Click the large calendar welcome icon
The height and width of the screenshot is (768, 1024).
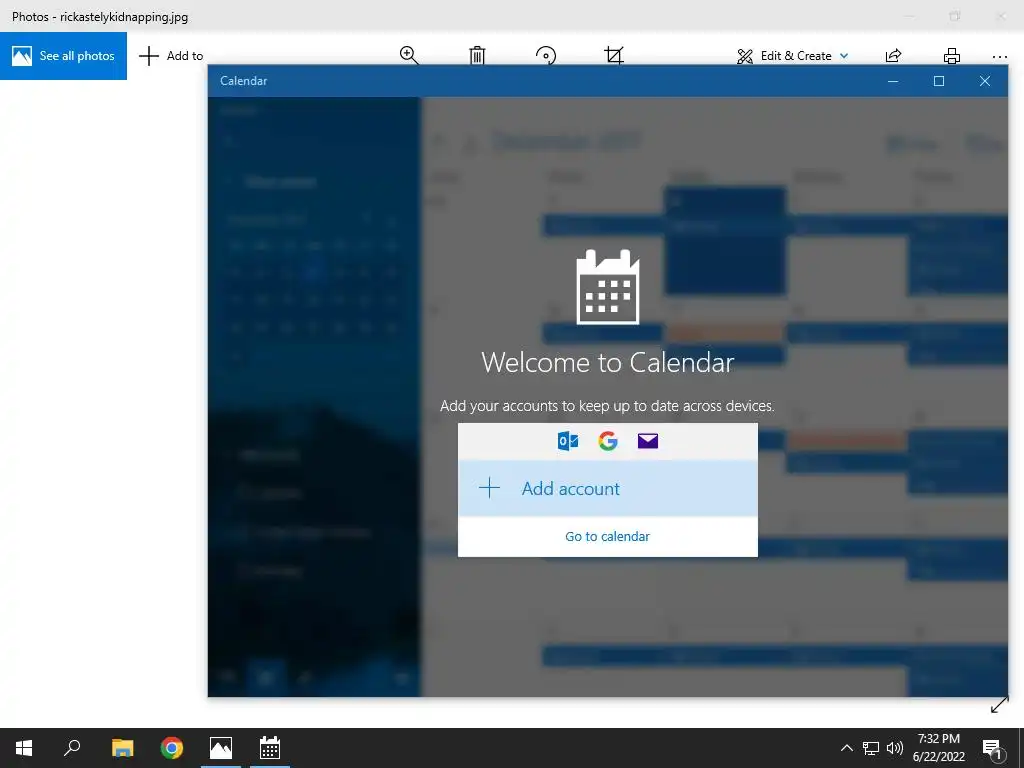click(x=608, y=287)
